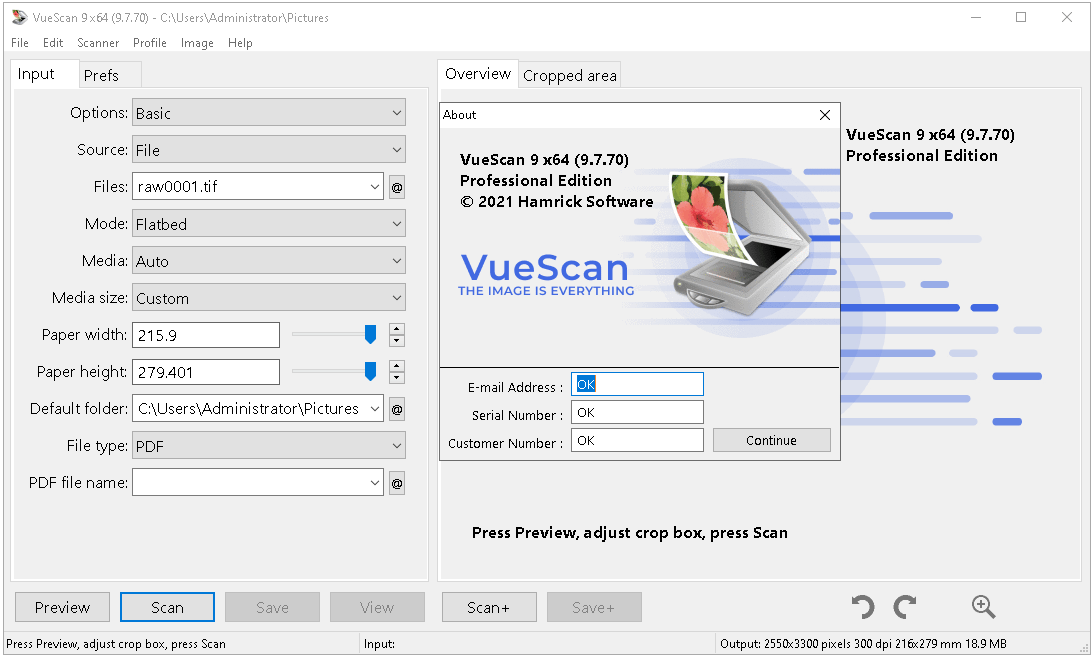Click the Scan button

[167, 607]
